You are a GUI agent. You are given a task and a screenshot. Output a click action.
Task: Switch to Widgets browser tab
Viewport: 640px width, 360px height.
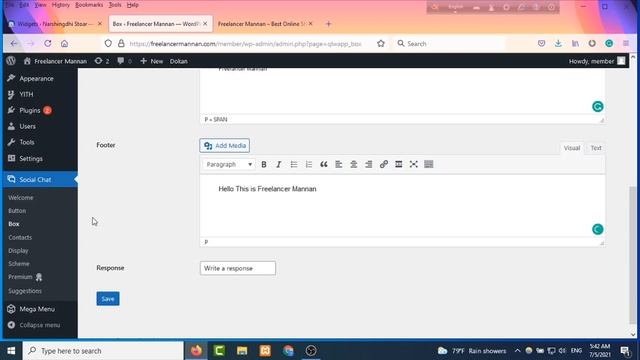(x=55, y=24)
